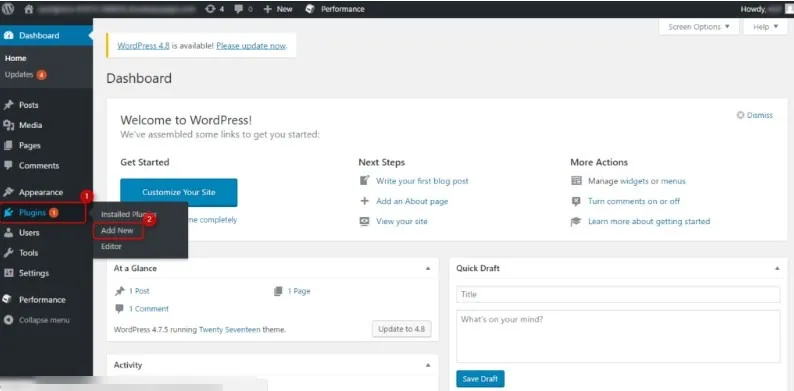Open Posts pushpin icon in sidebar

pyautogui.click(x=8, y=105)
